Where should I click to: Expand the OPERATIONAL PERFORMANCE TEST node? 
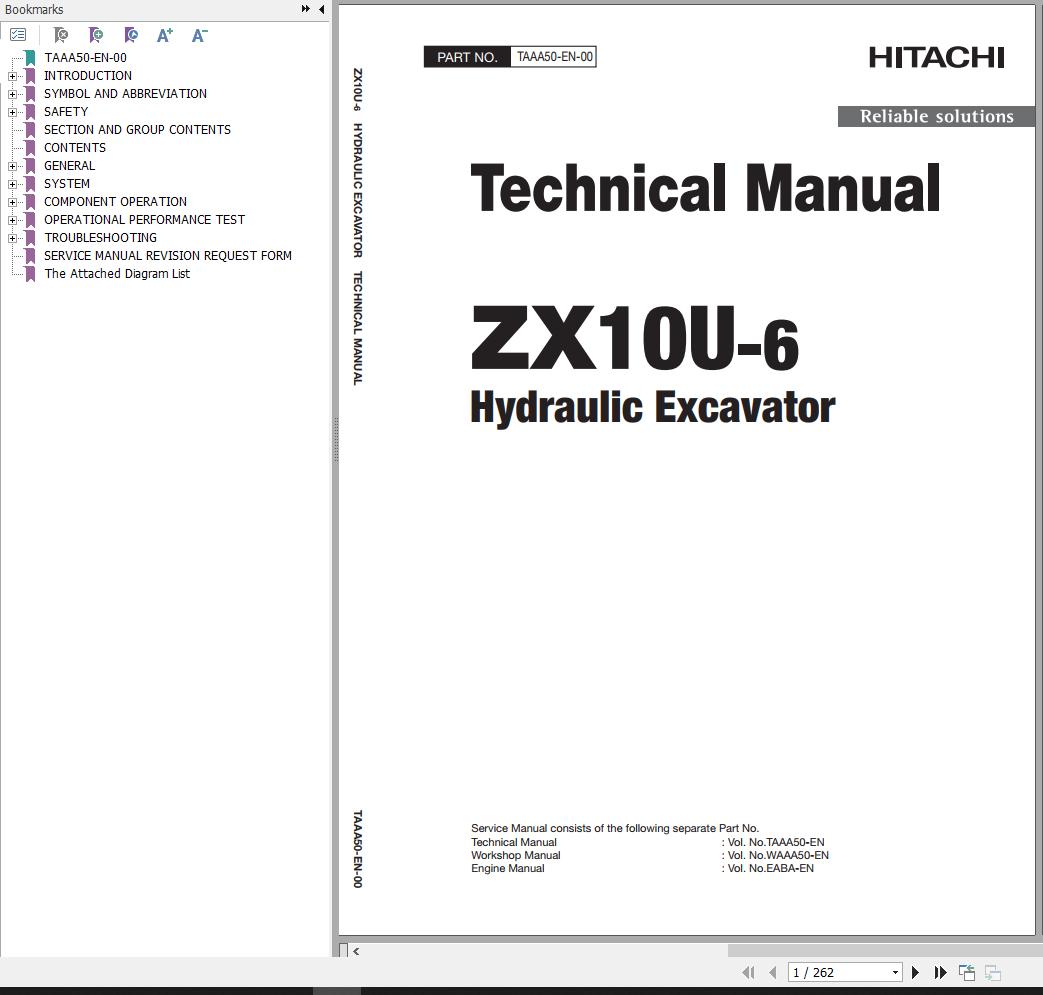12,220
